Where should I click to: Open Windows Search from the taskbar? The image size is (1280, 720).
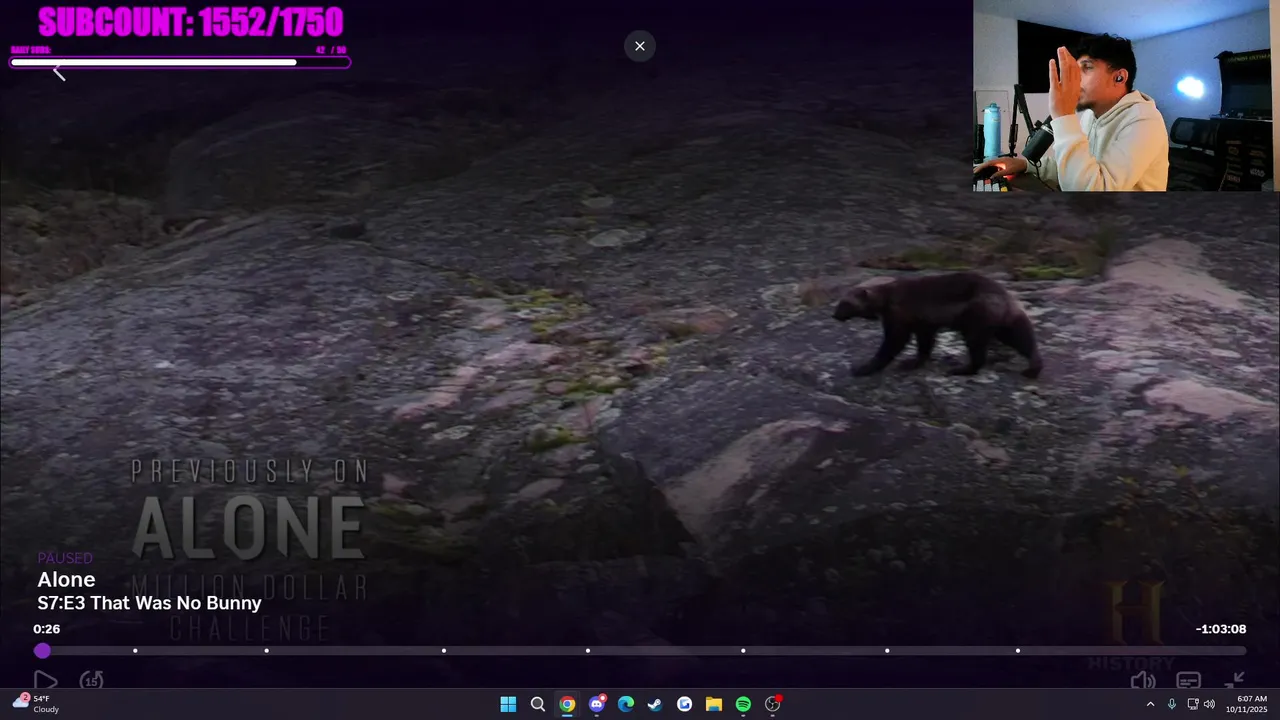(x=538, y=704)
